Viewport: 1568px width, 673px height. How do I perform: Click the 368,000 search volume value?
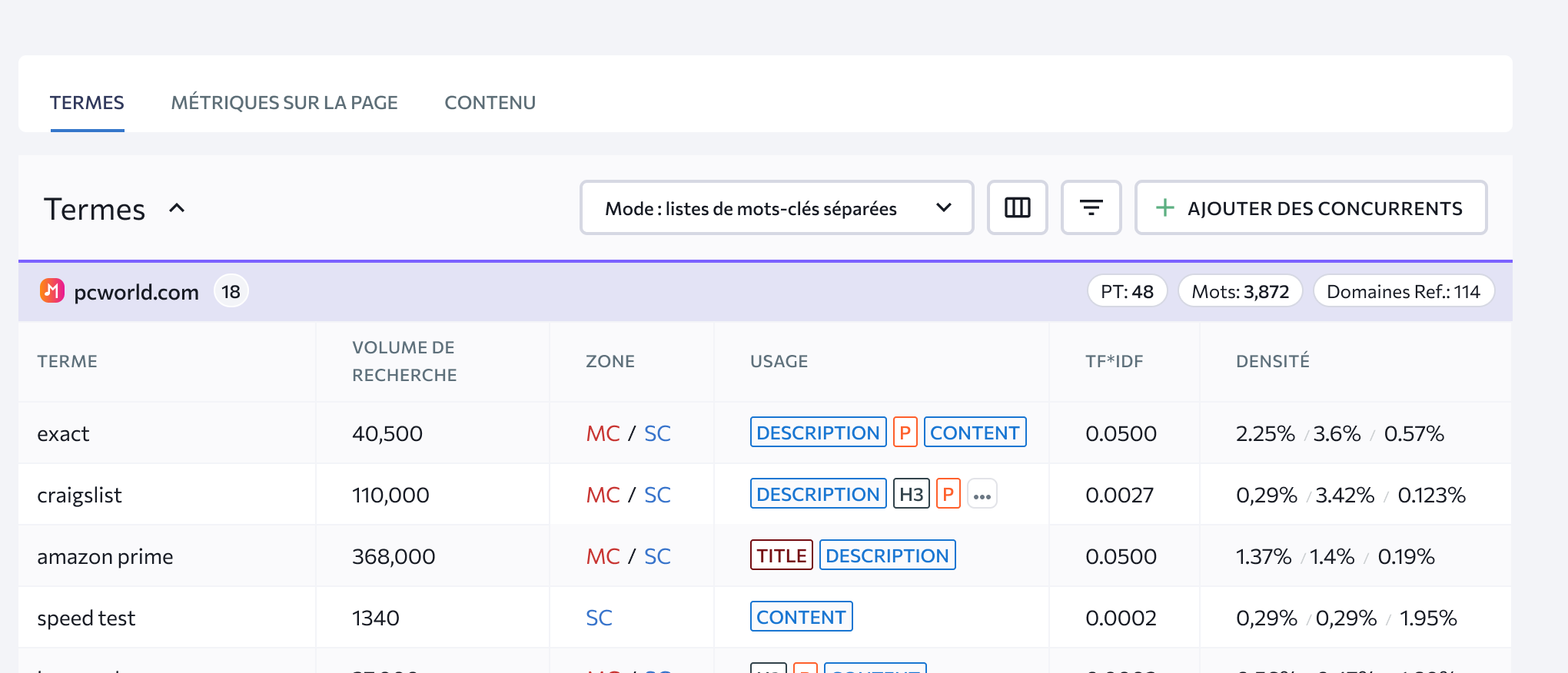click(394, 556)
